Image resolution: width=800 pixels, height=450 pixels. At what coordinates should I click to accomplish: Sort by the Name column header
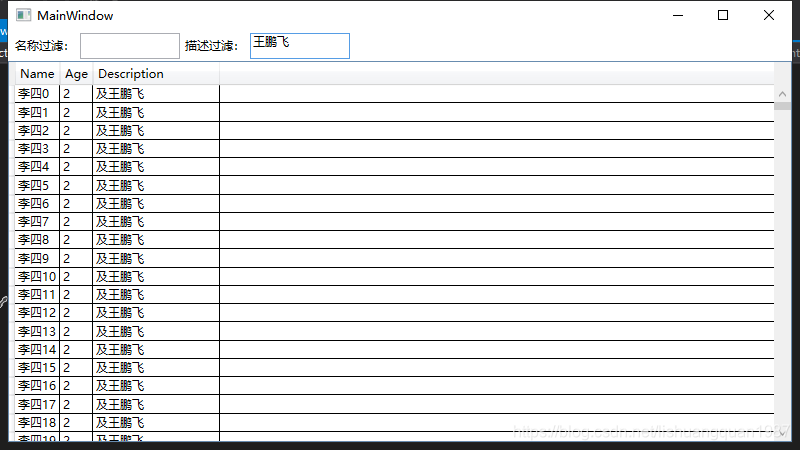(x=37, y=74)
